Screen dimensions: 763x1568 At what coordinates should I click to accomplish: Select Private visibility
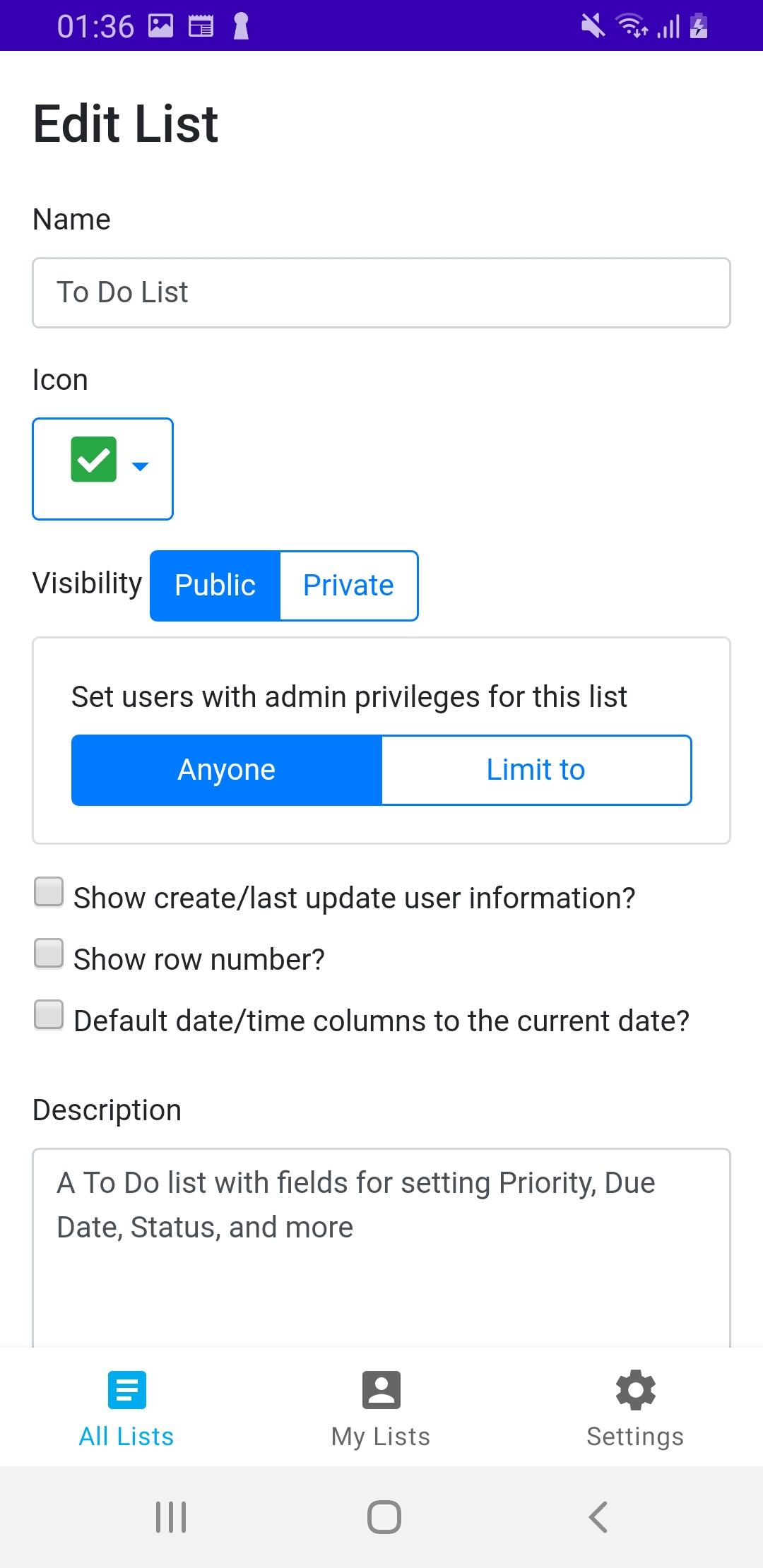pos(349,586)
